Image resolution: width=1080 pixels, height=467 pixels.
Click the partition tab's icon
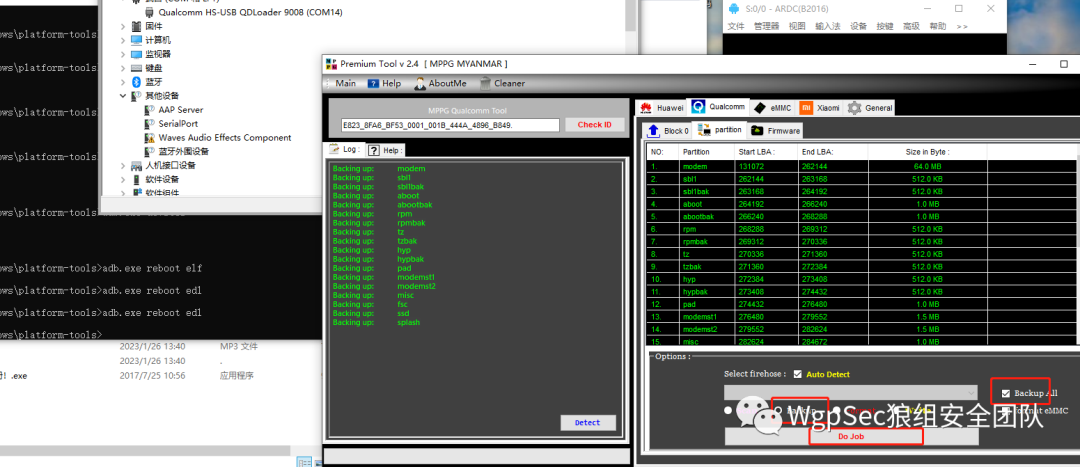click(704, 129)
